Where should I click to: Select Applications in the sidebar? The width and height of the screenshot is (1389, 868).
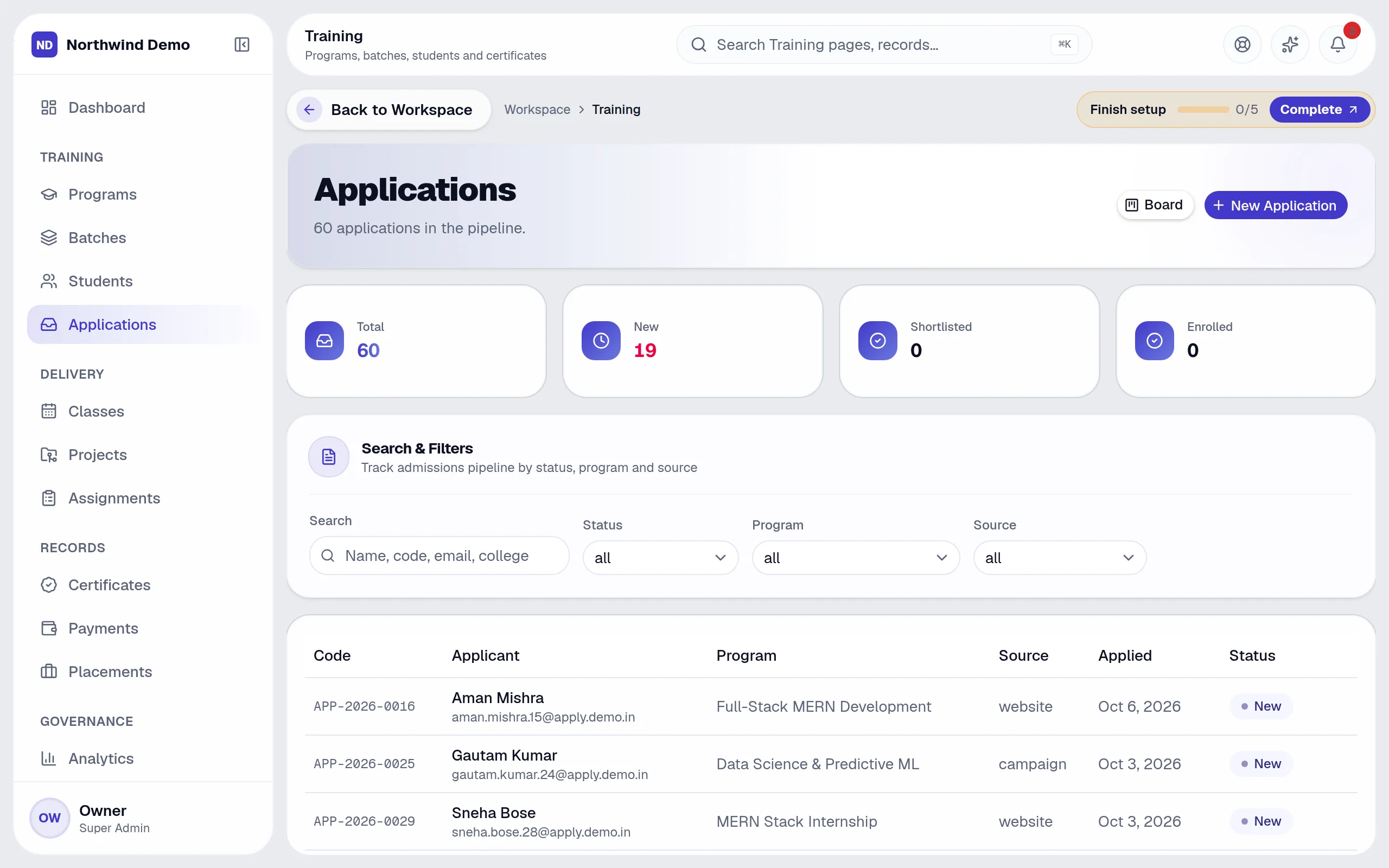143,324
